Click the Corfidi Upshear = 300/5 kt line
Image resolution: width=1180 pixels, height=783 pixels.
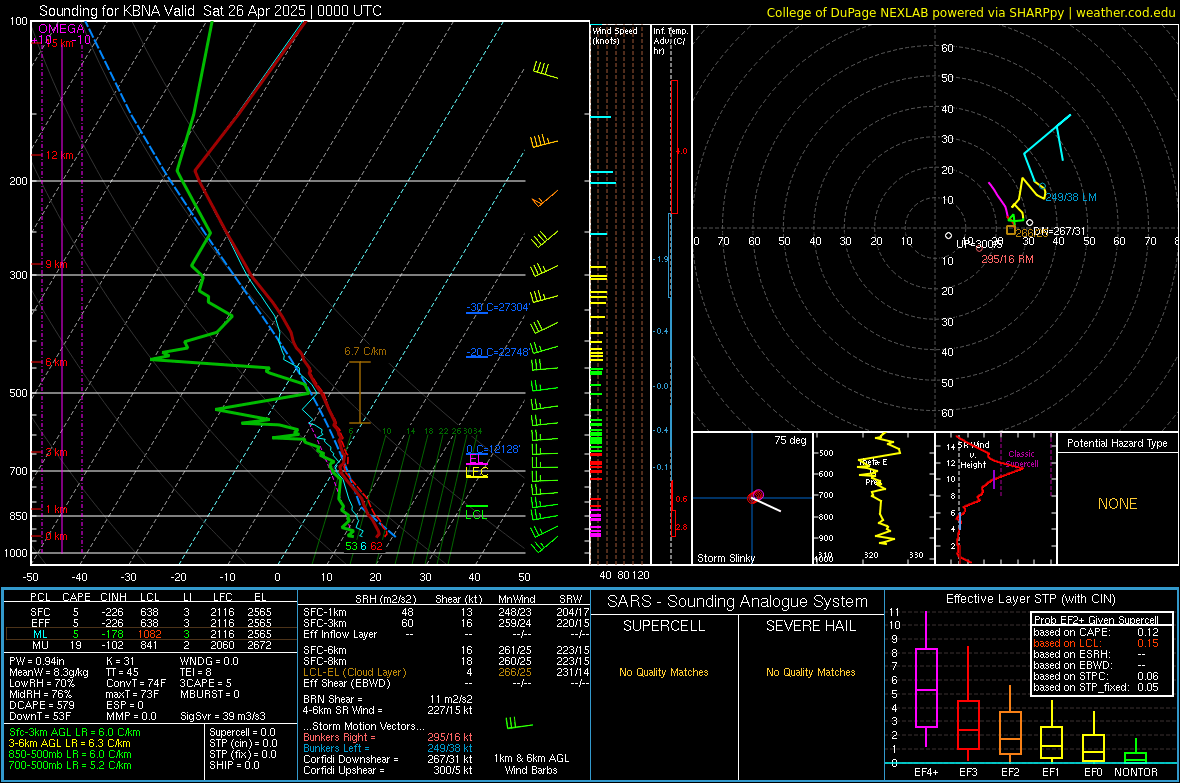(388, 770)
